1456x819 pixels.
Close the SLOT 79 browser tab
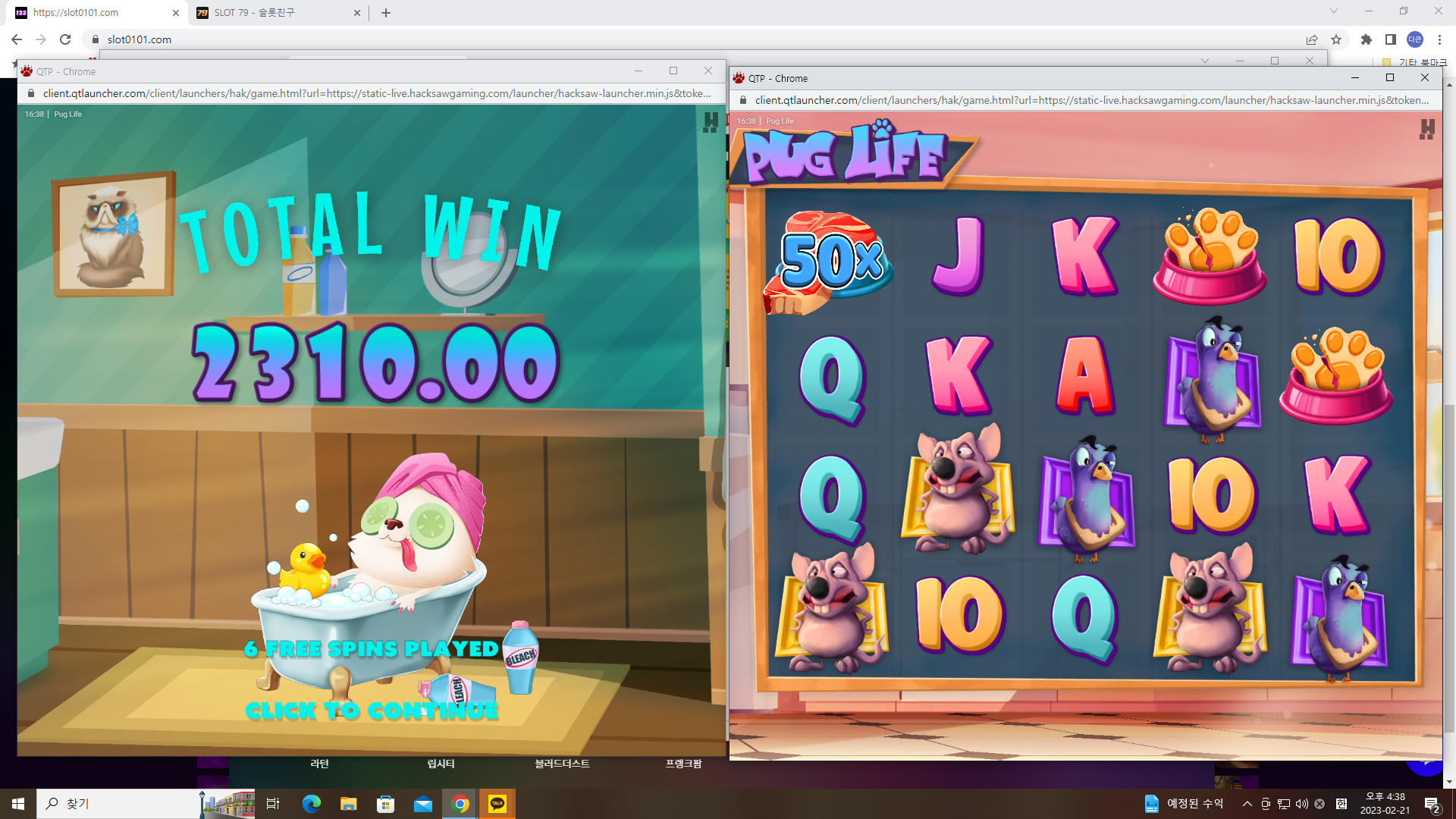tap(357, 13)
